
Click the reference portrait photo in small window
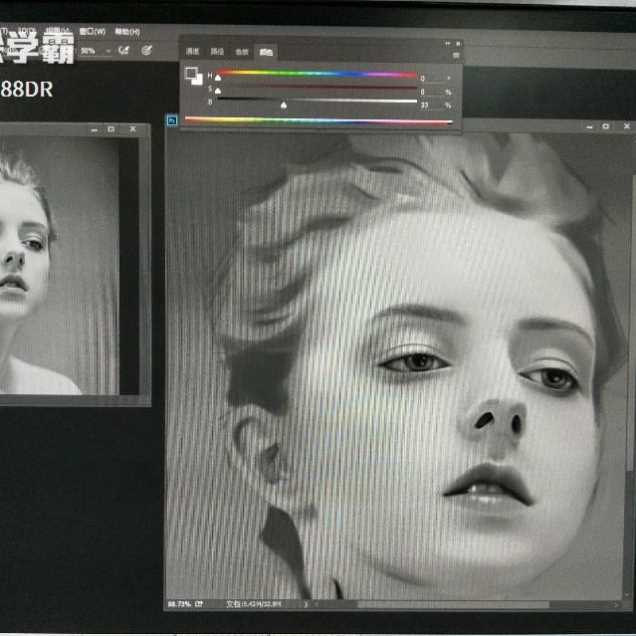click(60, 266)
